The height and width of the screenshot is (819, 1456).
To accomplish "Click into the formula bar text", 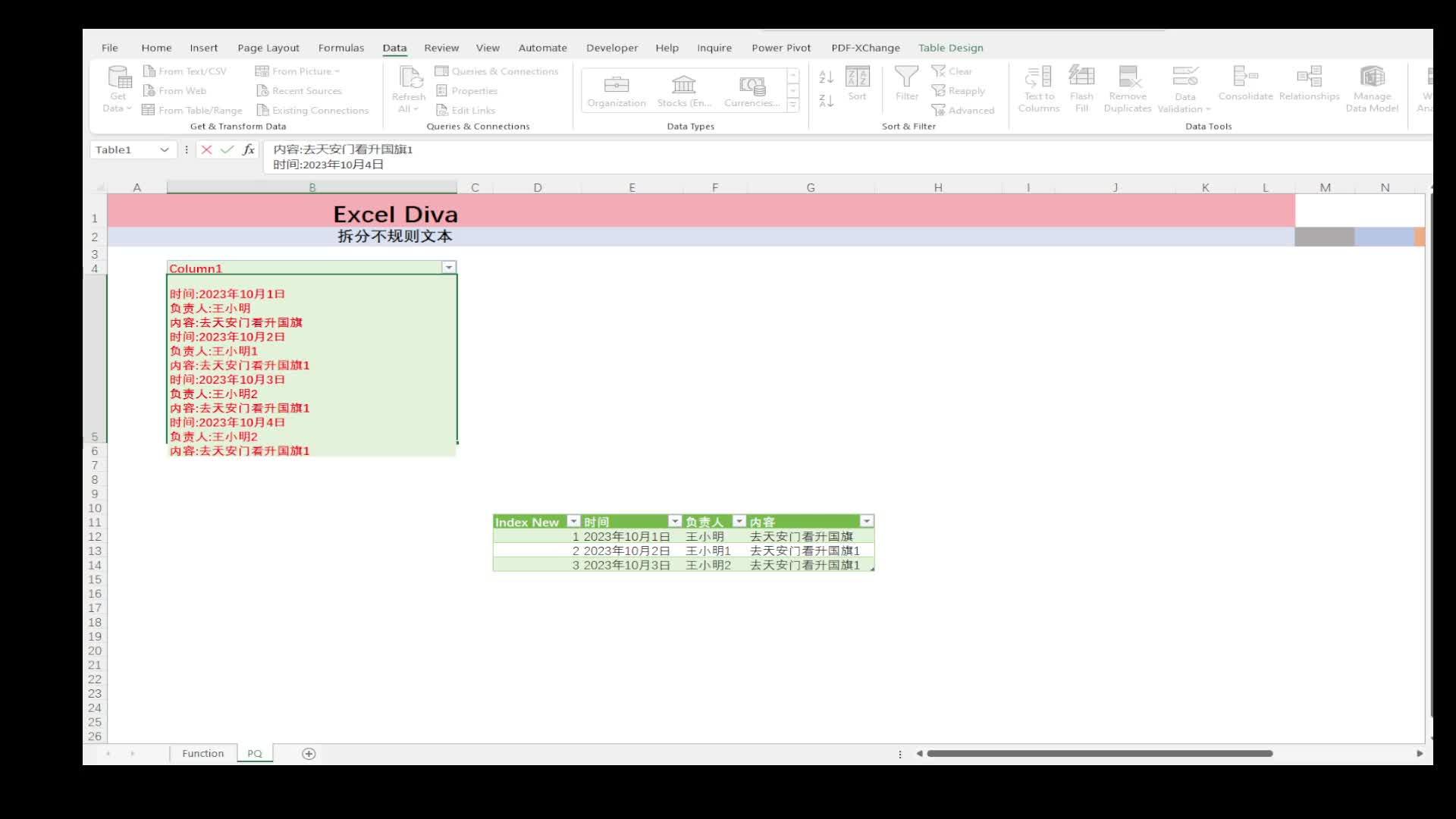I will (x=848, y=157).
